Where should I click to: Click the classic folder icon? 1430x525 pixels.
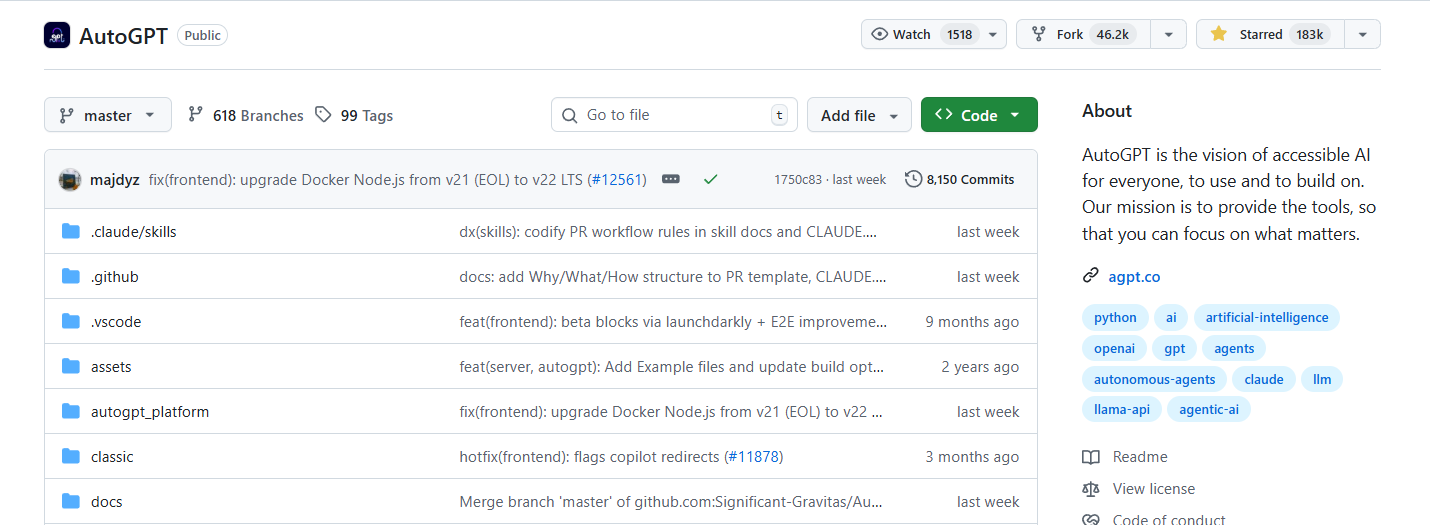[70, 456]
